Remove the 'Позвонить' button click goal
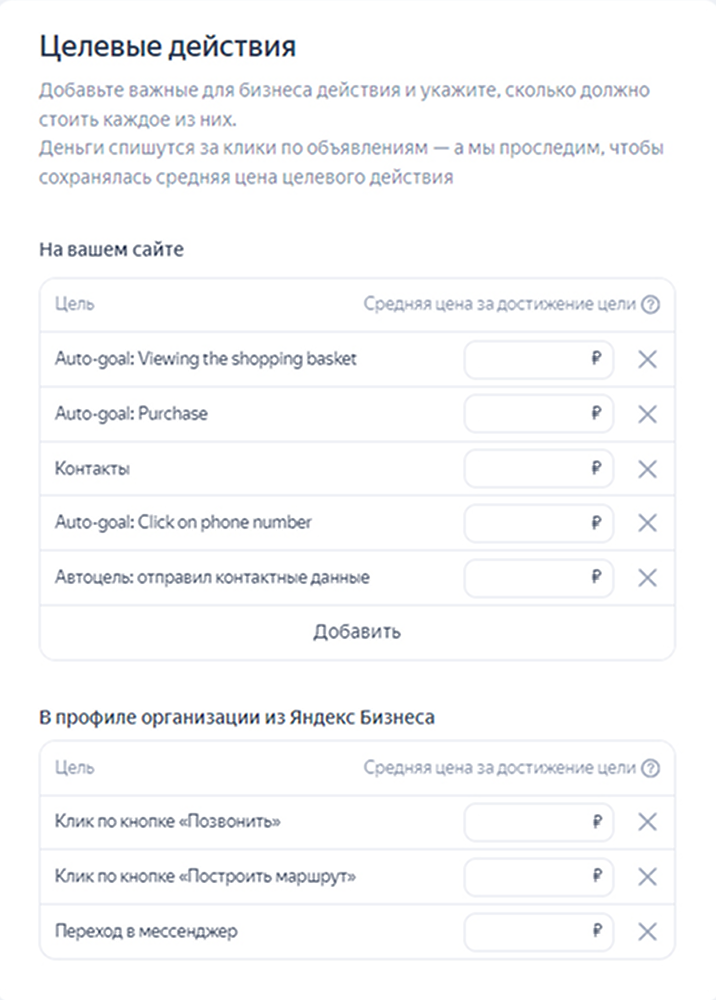 (647, 822)
